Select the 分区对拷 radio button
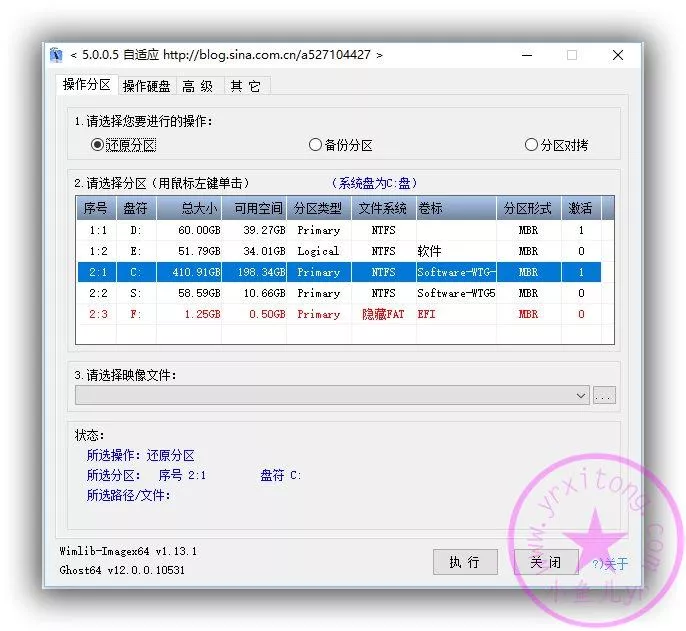 coord(531,145)
